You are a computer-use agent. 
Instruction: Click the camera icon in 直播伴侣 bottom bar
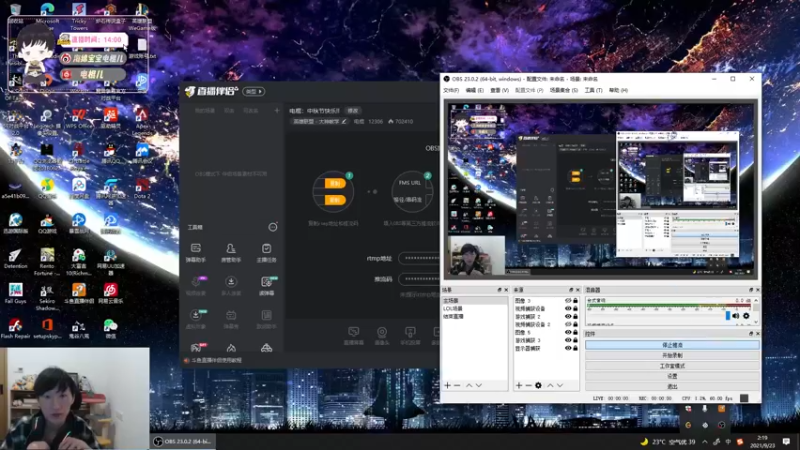tap(382, 335)
